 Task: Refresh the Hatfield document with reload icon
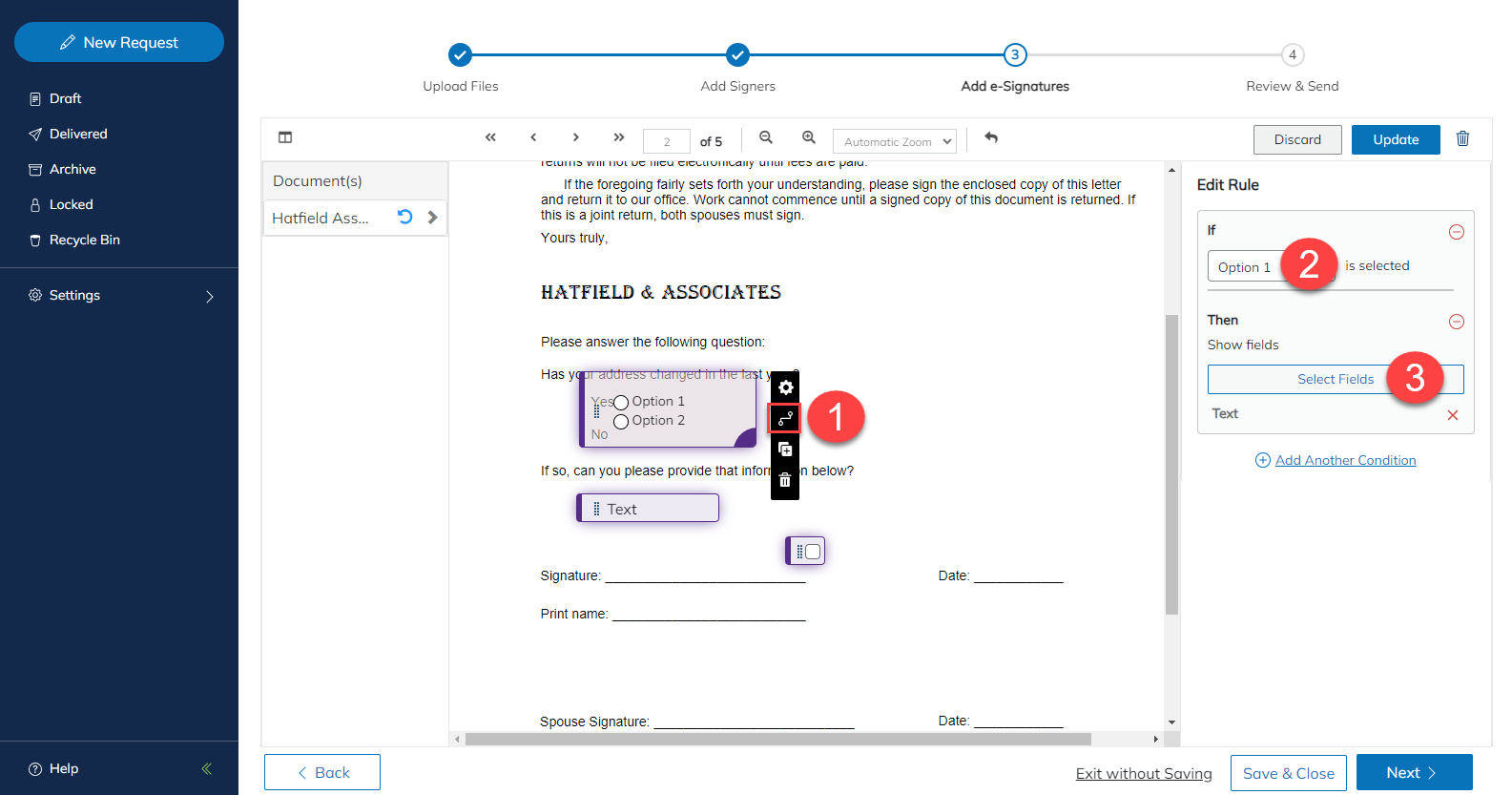tap(405, 217)
